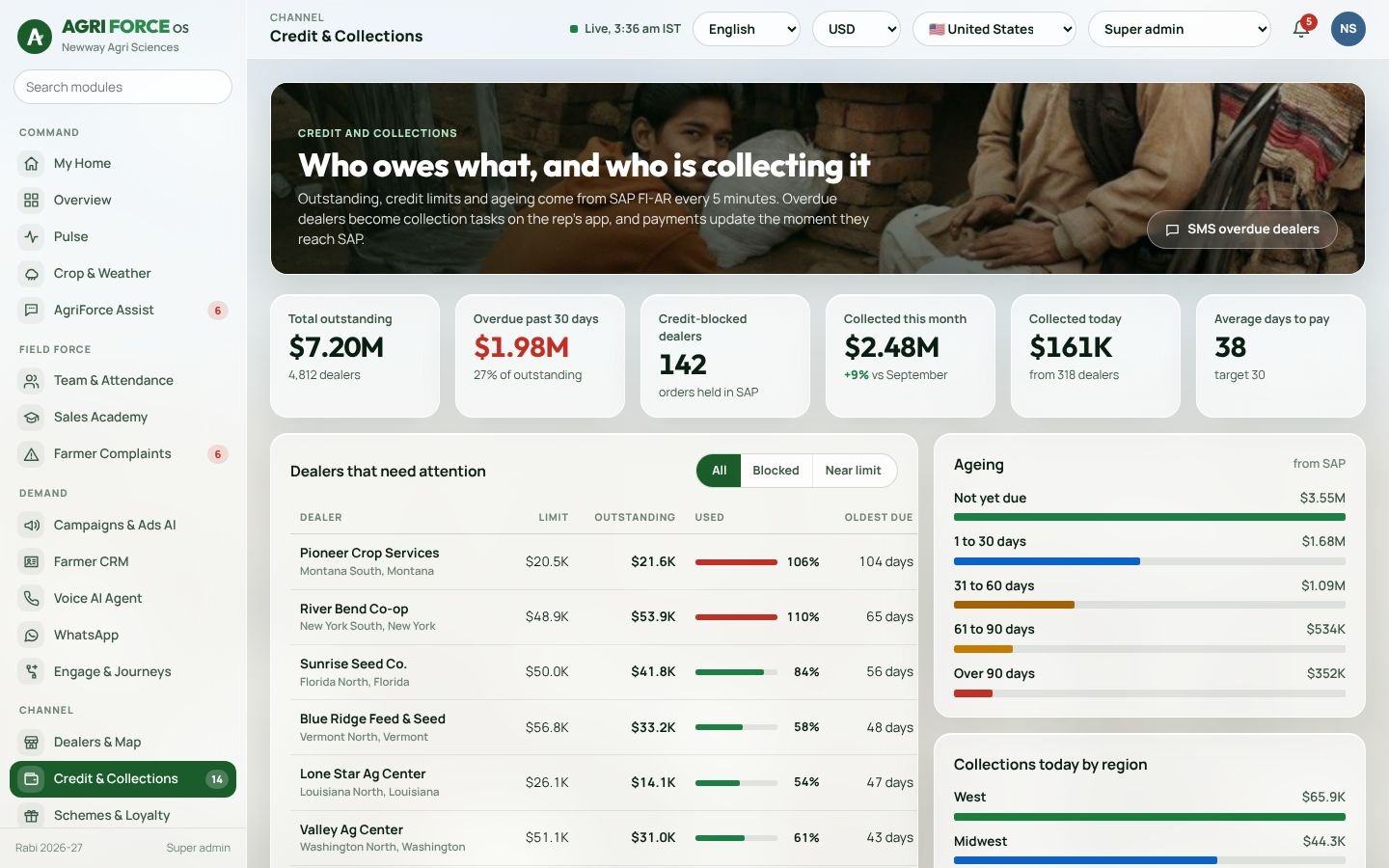1389x868 pixels.
Task: Open the Voice AI Agent phone icon
Action: [32, 599]
